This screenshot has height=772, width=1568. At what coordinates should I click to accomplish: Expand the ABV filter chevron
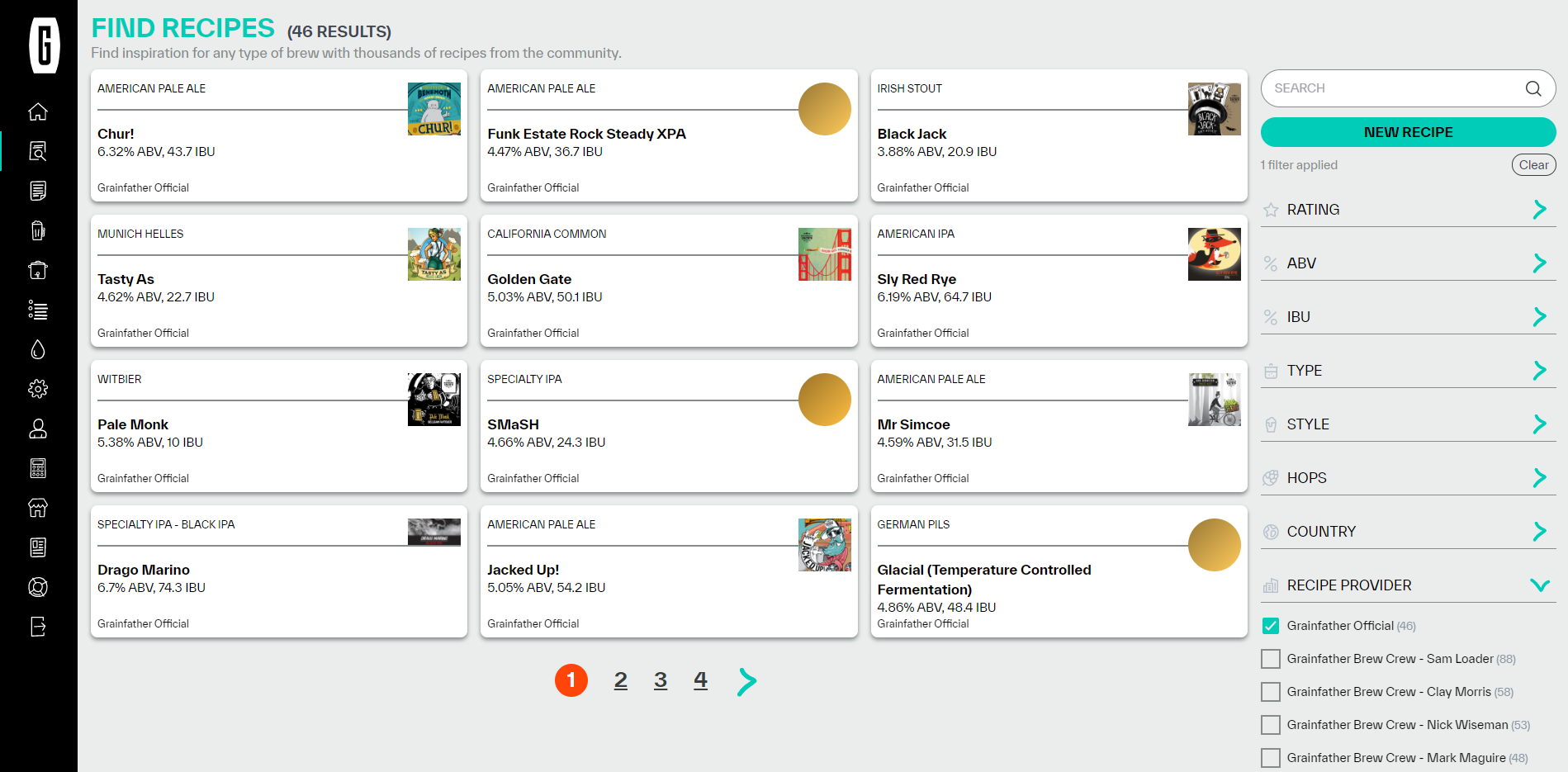tap(1539, 263)
